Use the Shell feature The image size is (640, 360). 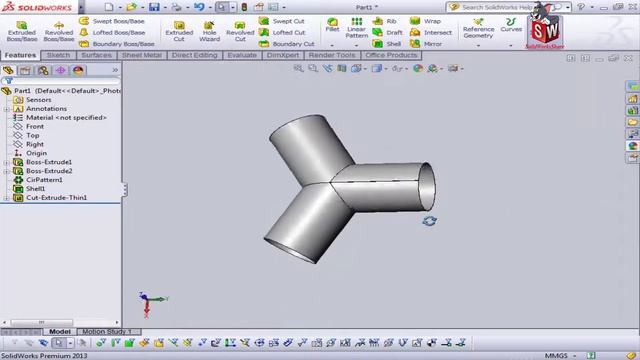click(387, 44)
